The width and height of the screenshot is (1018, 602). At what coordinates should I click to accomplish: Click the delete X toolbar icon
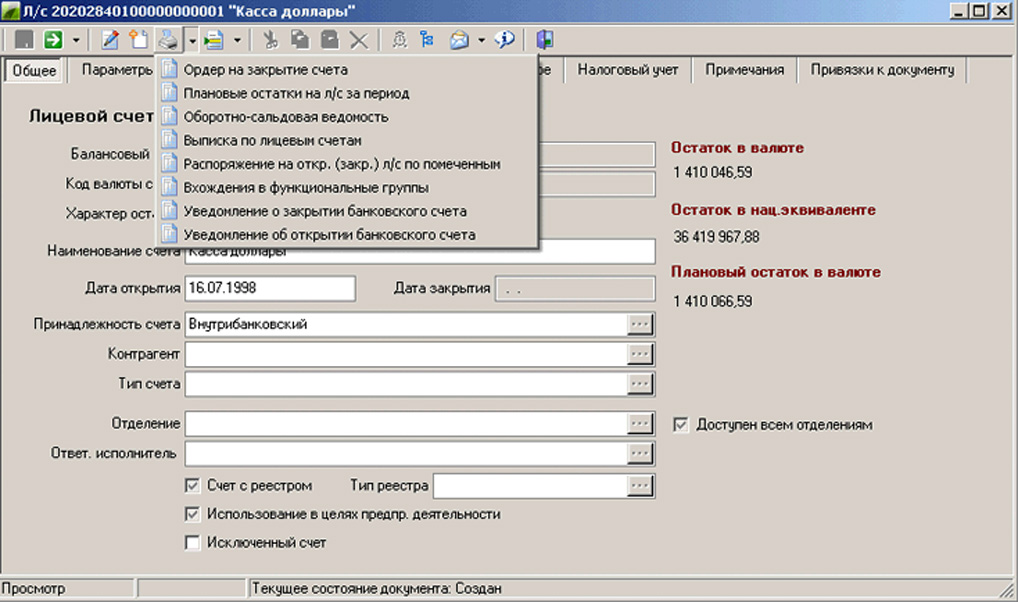pos(358,40)
